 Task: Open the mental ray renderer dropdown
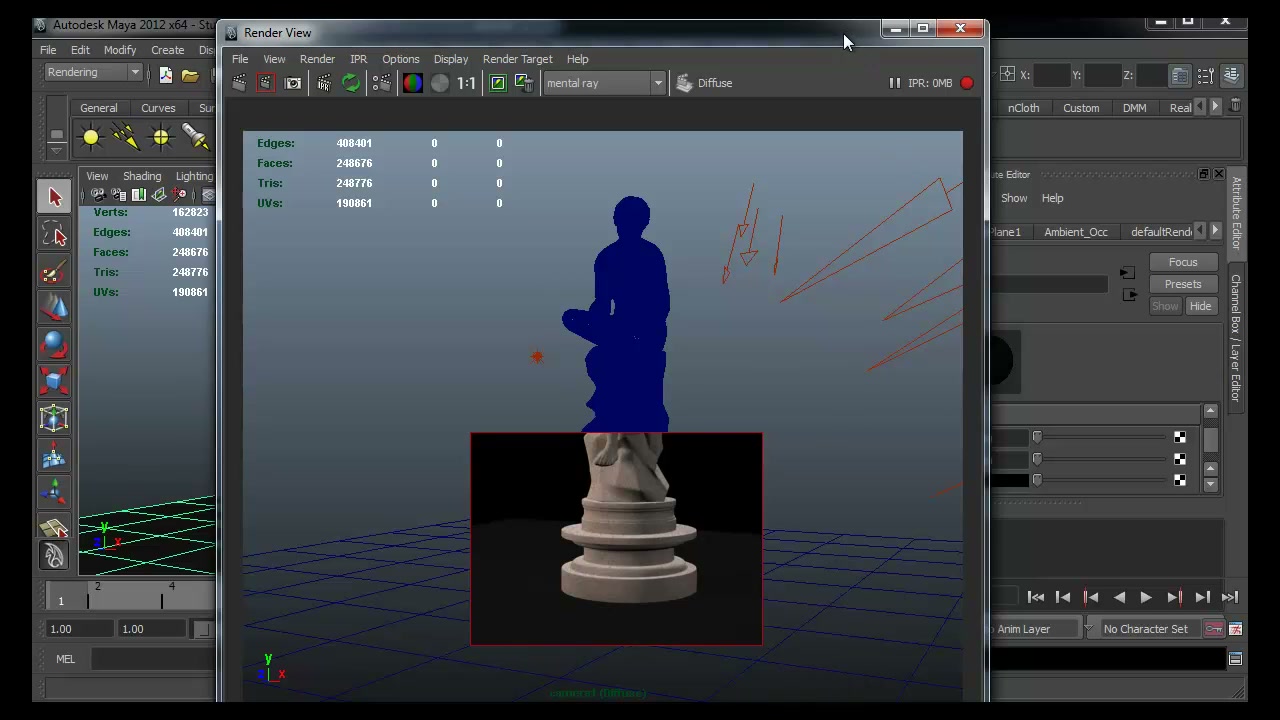tap(604, 83)
